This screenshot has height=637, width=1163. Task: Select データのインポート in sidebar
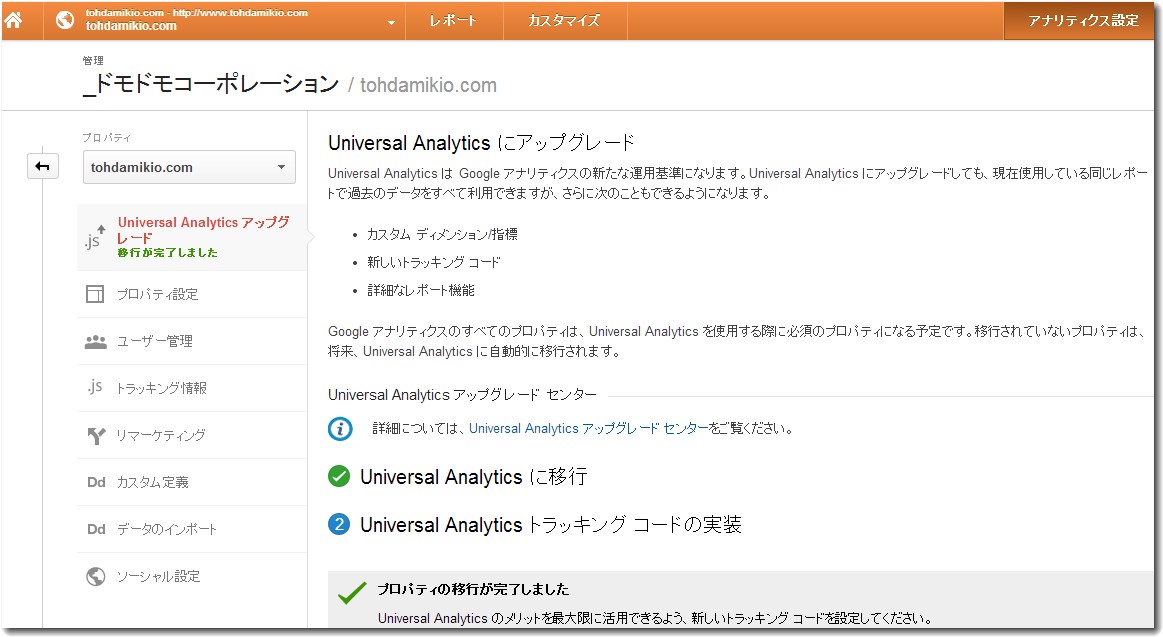point(166,529)
